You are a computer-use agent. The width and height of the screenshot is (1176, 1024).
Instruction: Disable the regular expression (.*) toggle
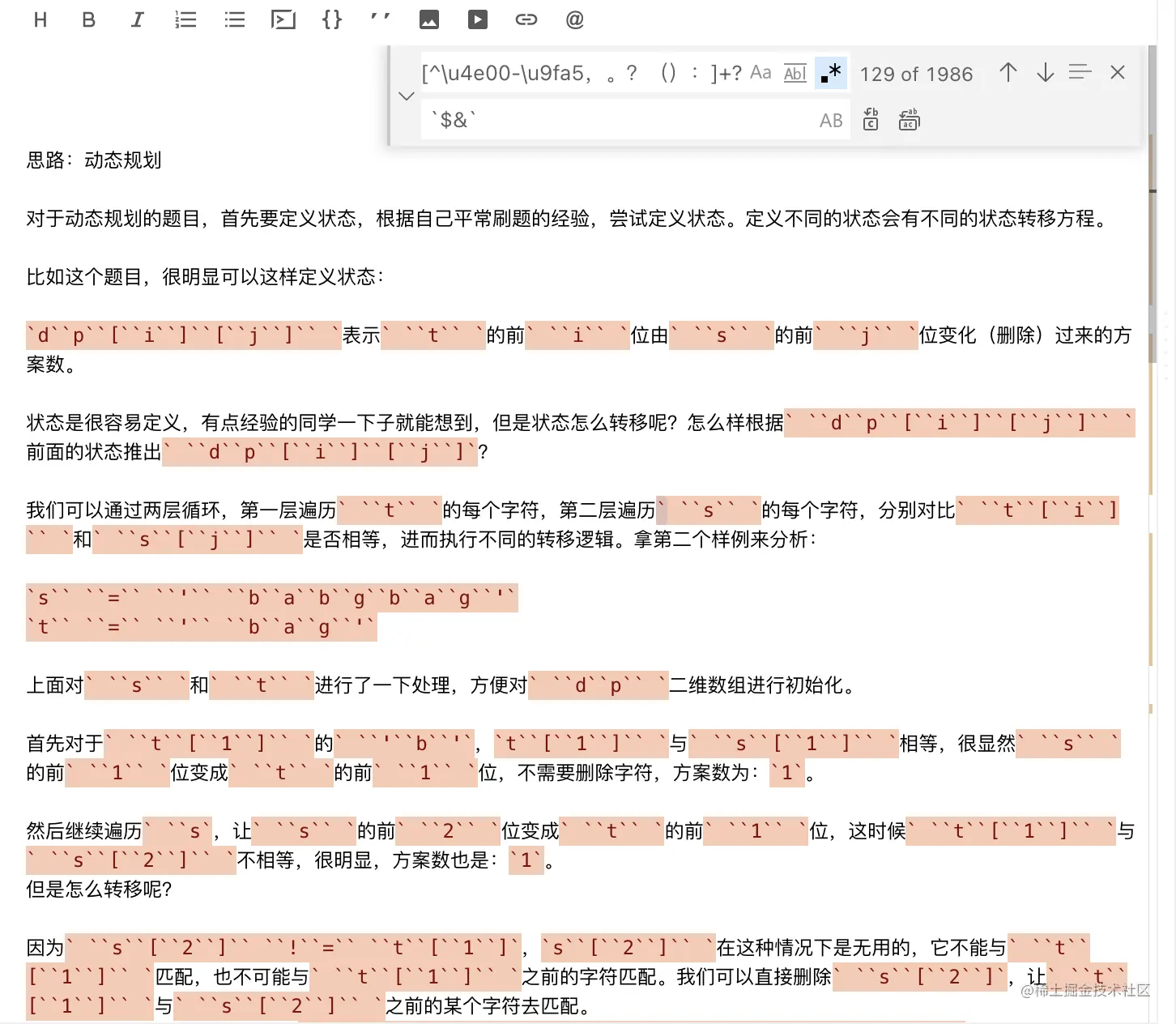[x=831, y=73]
